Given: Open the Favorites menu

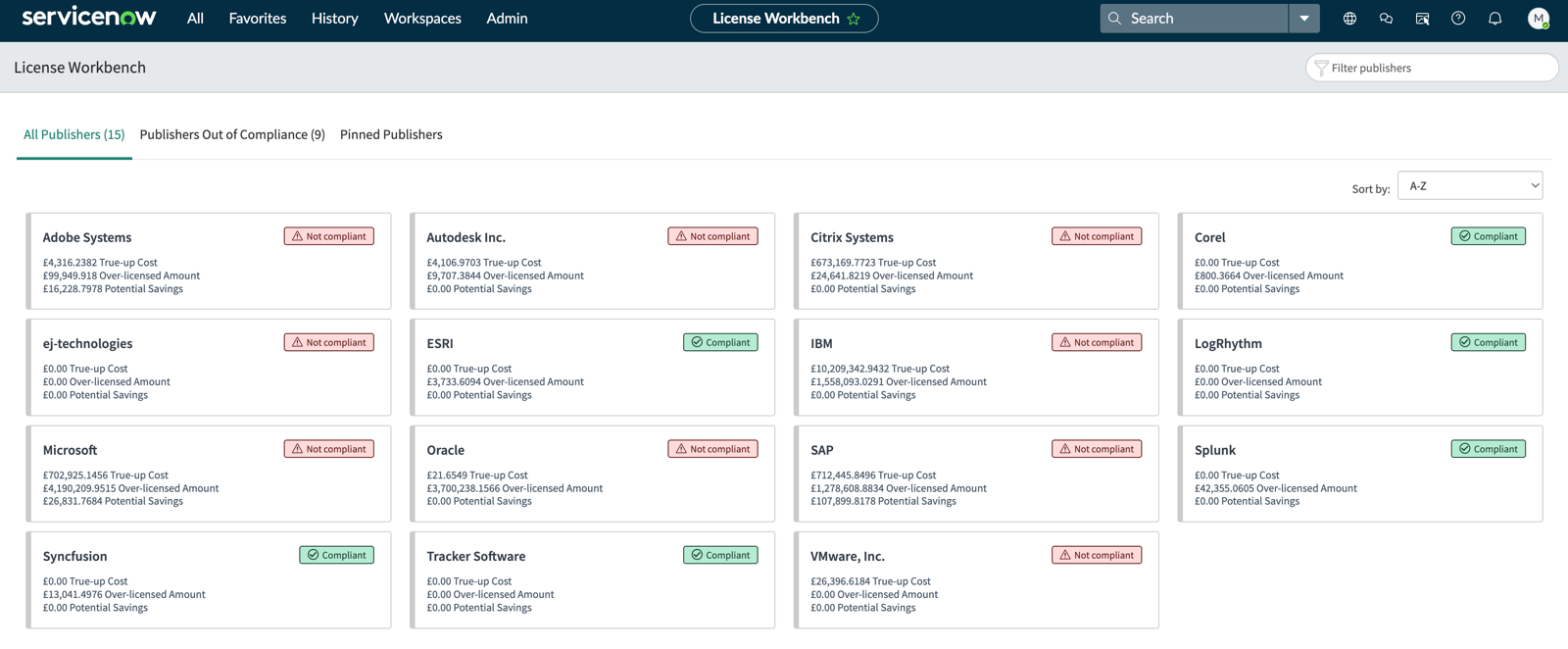Looking at the screenshot, I should [258, 19].
